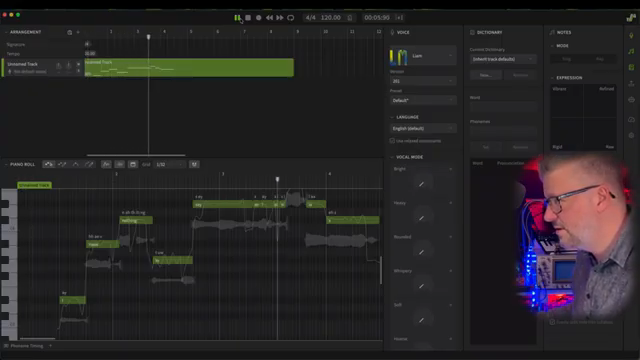
Task: Click the icon beside the Arrangement add button
Action: click(x=70, y=32)
